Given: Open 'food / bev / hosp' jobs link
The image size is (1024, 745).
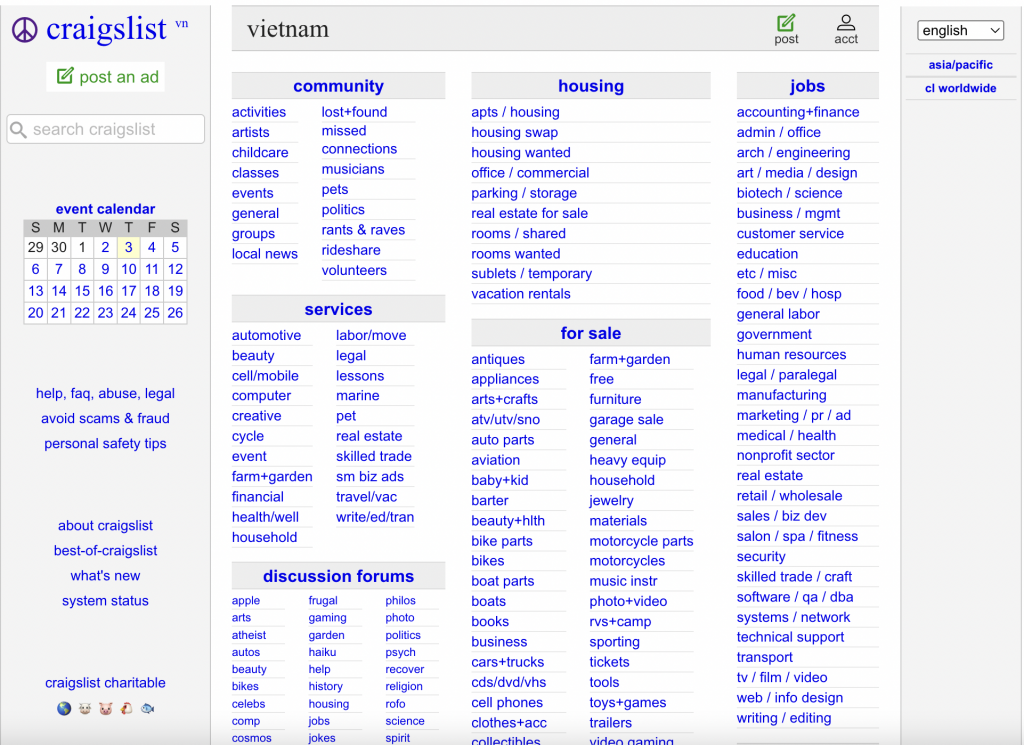Looking at the screenshot, I should coord(789,294).
